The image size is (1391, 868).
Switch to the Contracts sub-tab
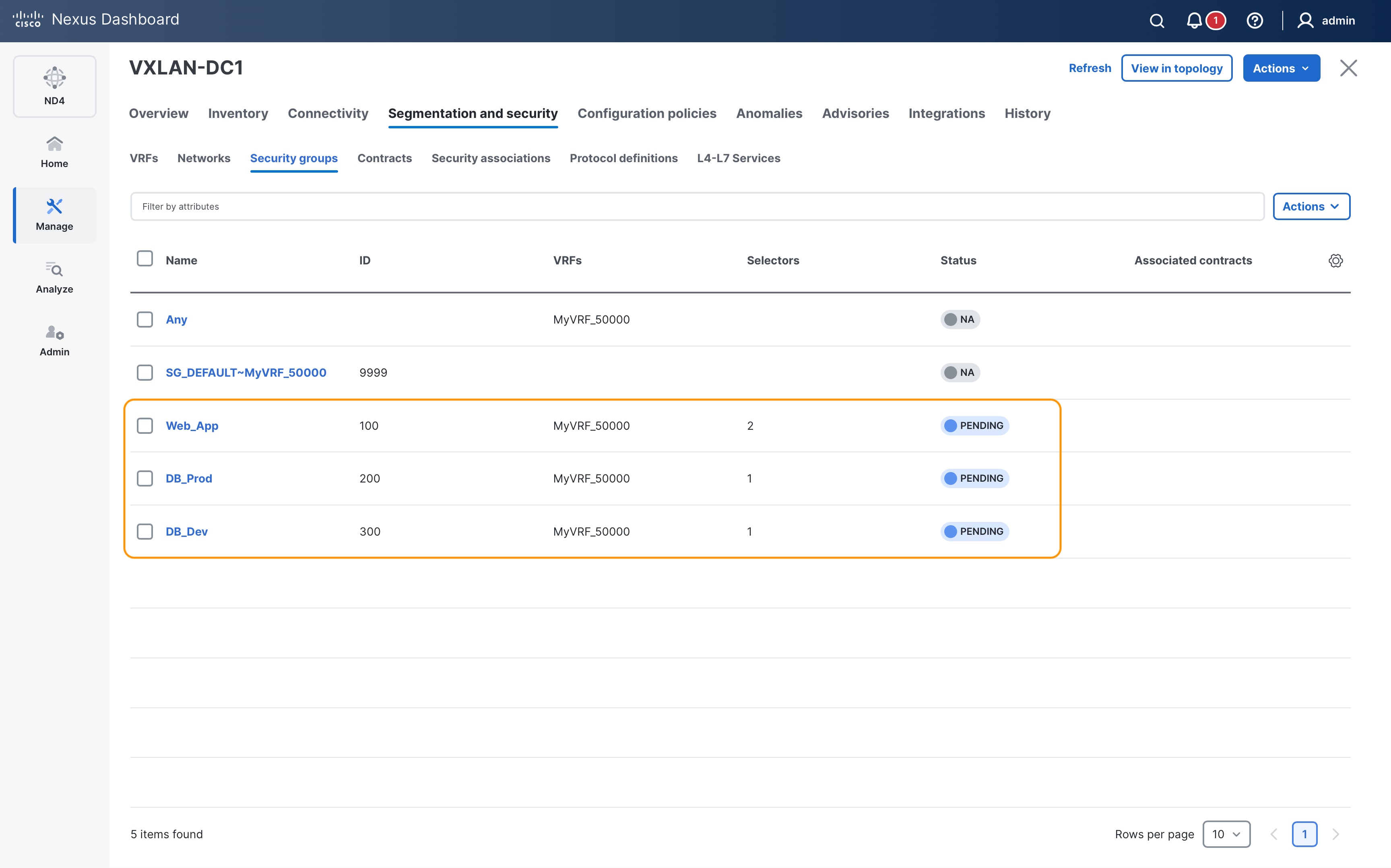384,158
